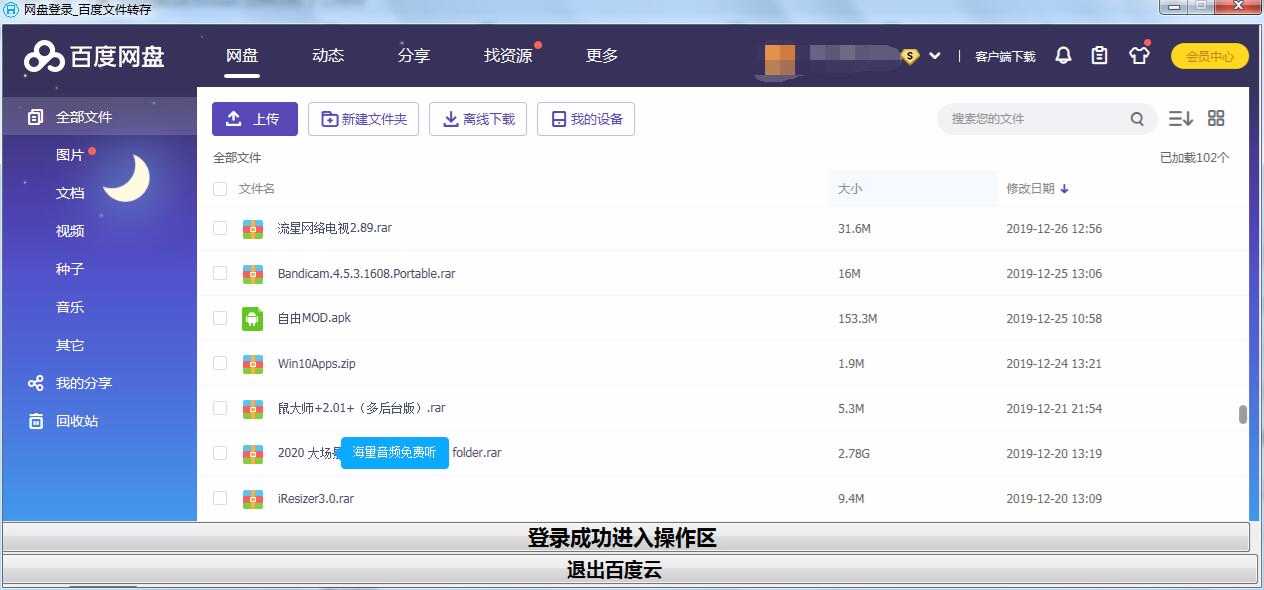
Task: Sort by 大小 column header
Action: click(x=850, y=188)
